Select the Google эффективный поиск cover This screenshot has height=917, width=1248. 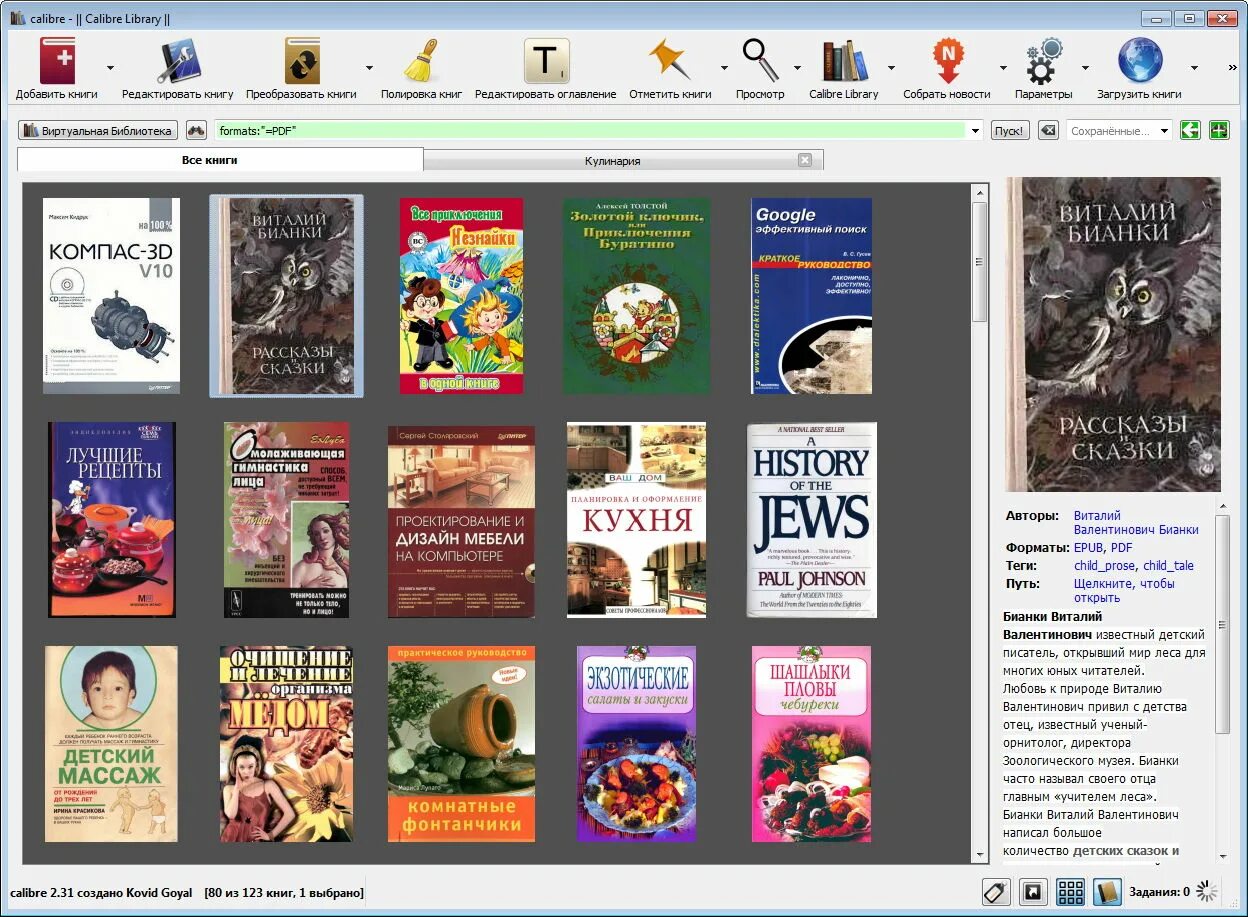811,296
